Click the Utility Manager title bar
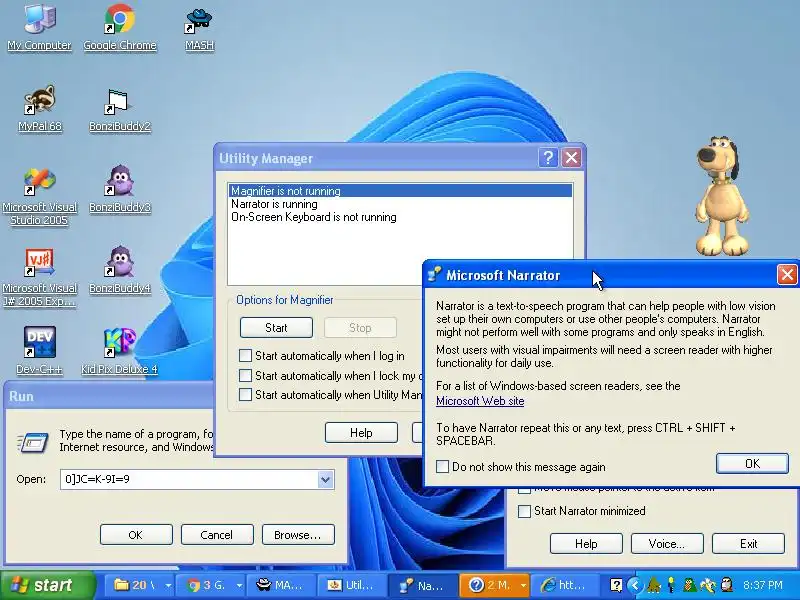This screenshot has width=800, height=600. (399, 158)
